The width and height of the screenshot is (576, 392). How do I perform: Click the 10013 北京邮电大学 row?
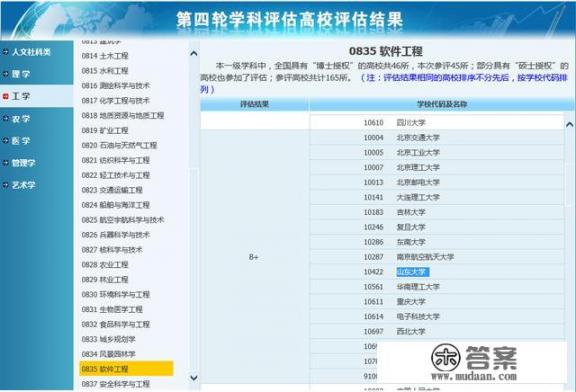pyautogui.click(x=436, y=182)
